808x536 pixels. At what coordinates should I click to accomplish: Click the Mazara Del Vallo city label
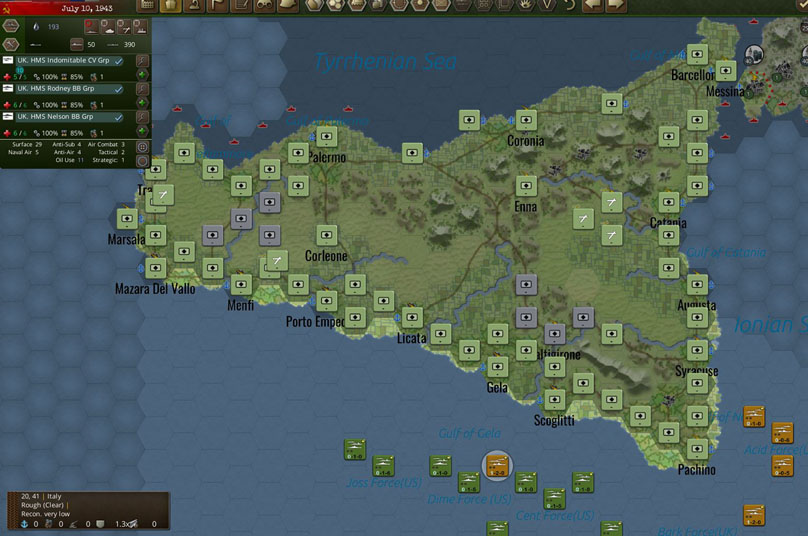(155, 289)
